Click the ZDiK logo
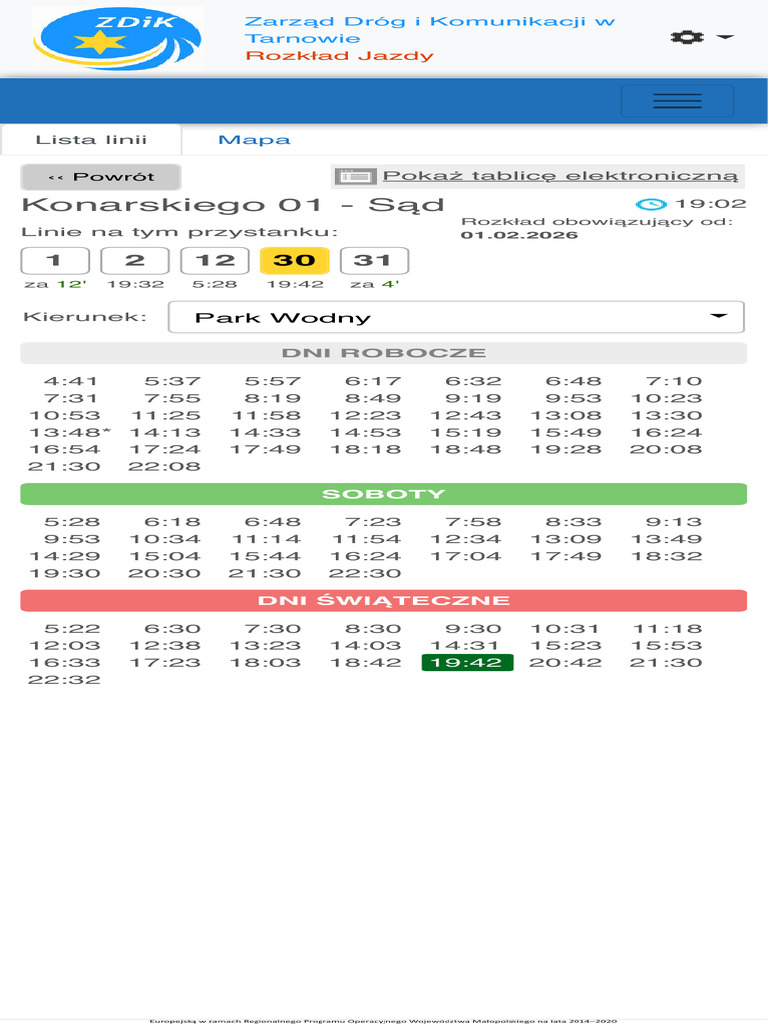Viewport: 768px width, 1024px height. (x=118, y=38)
